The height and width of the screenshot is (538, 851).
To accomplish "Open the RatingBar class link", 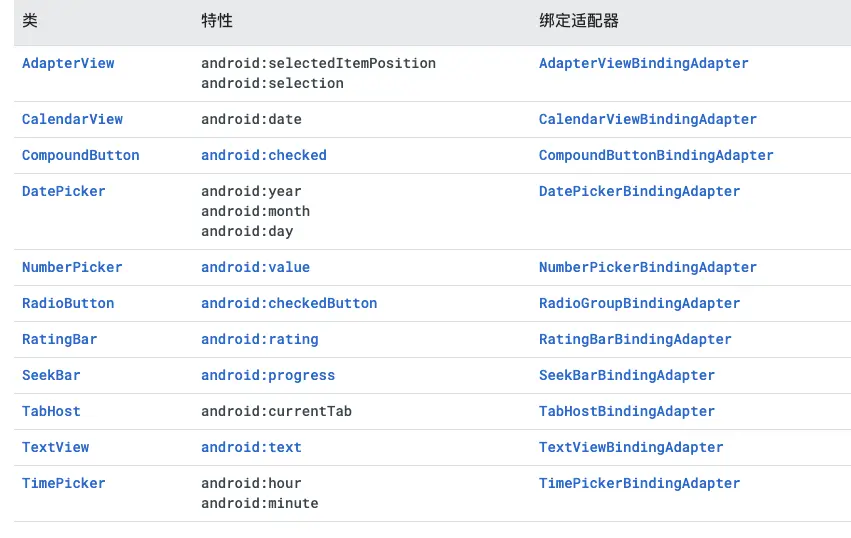I will pos(60,339).
